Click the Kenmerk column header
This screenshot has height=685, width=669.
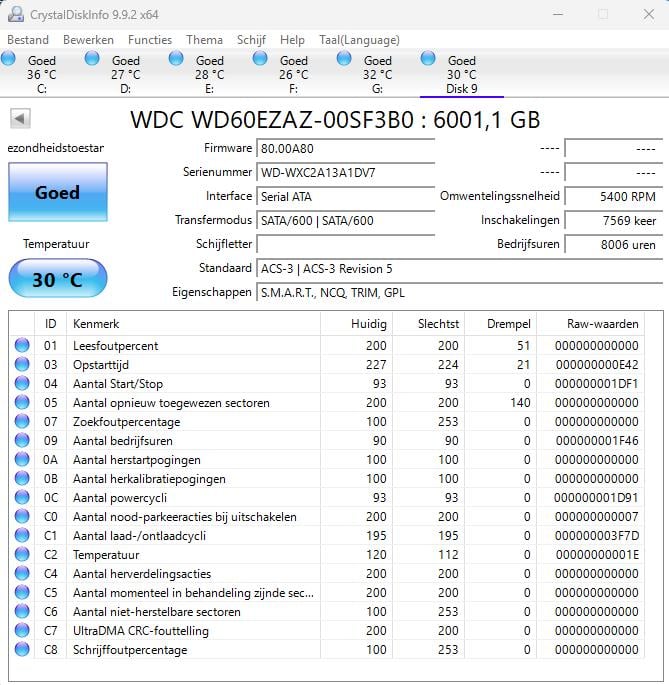pyautogui.click(x=193, y=324)
